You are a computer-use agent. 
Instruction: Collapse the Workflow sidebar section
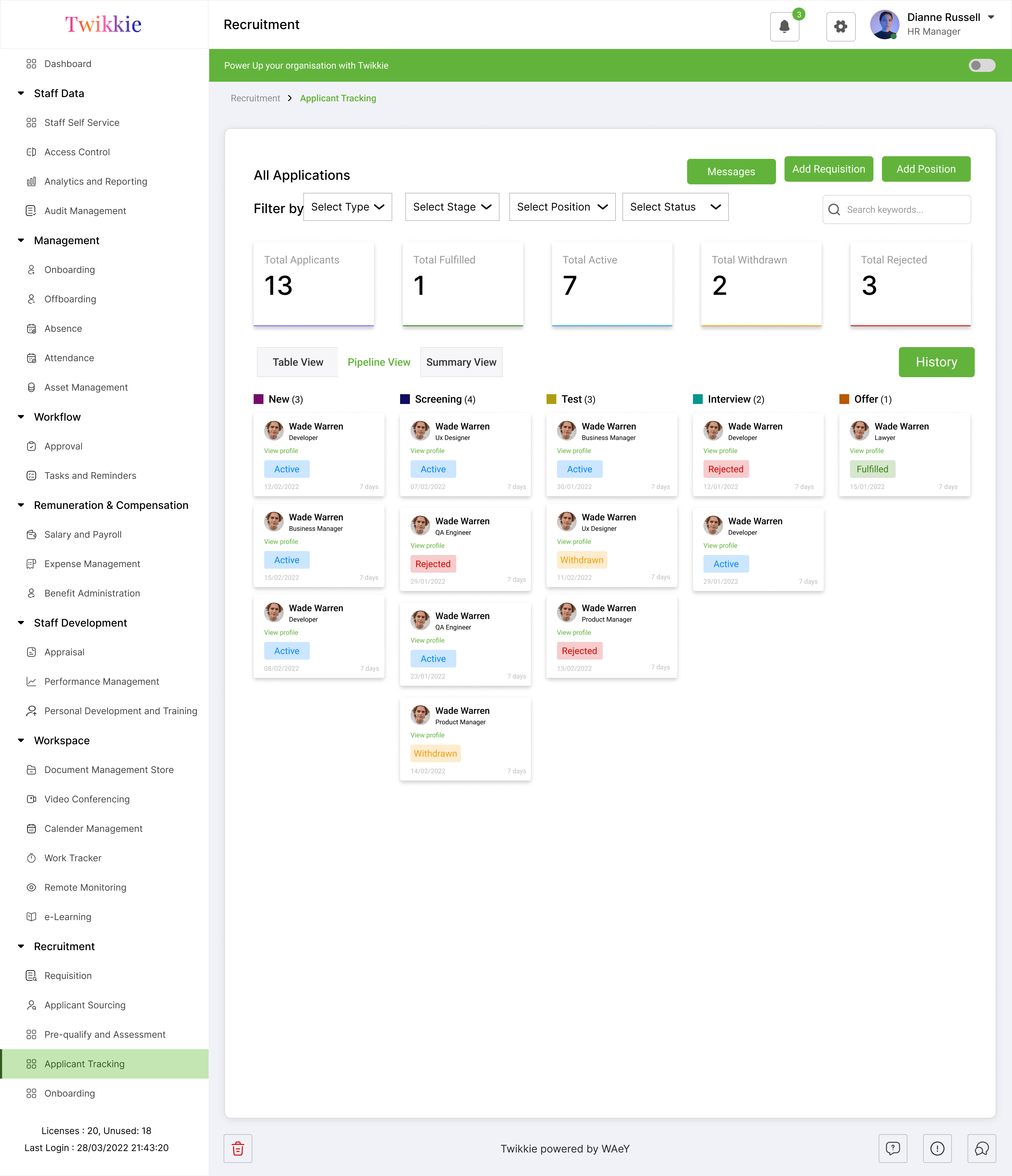[x=21, y=417]
